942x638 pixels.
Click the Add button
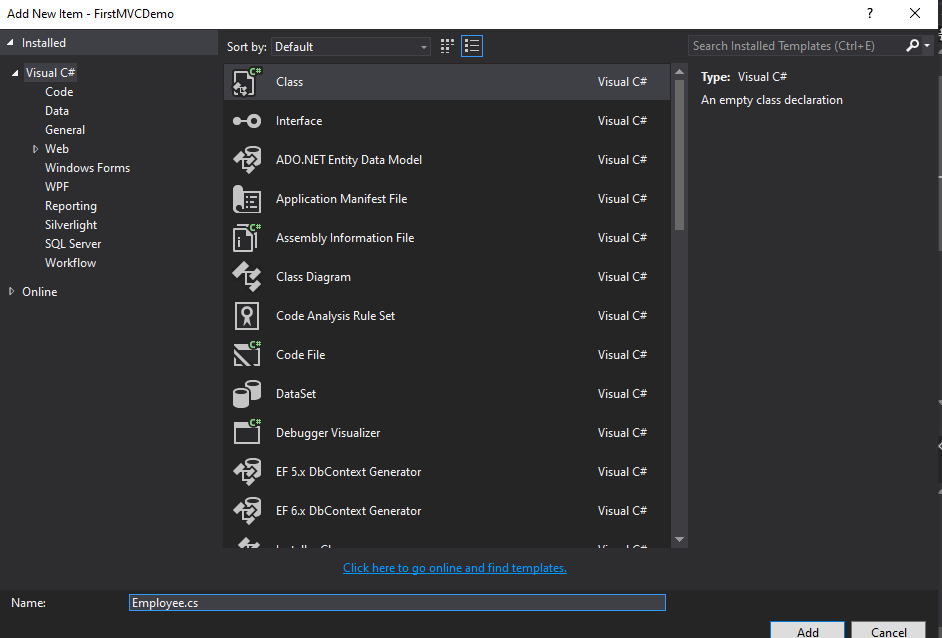coord(807,631)
